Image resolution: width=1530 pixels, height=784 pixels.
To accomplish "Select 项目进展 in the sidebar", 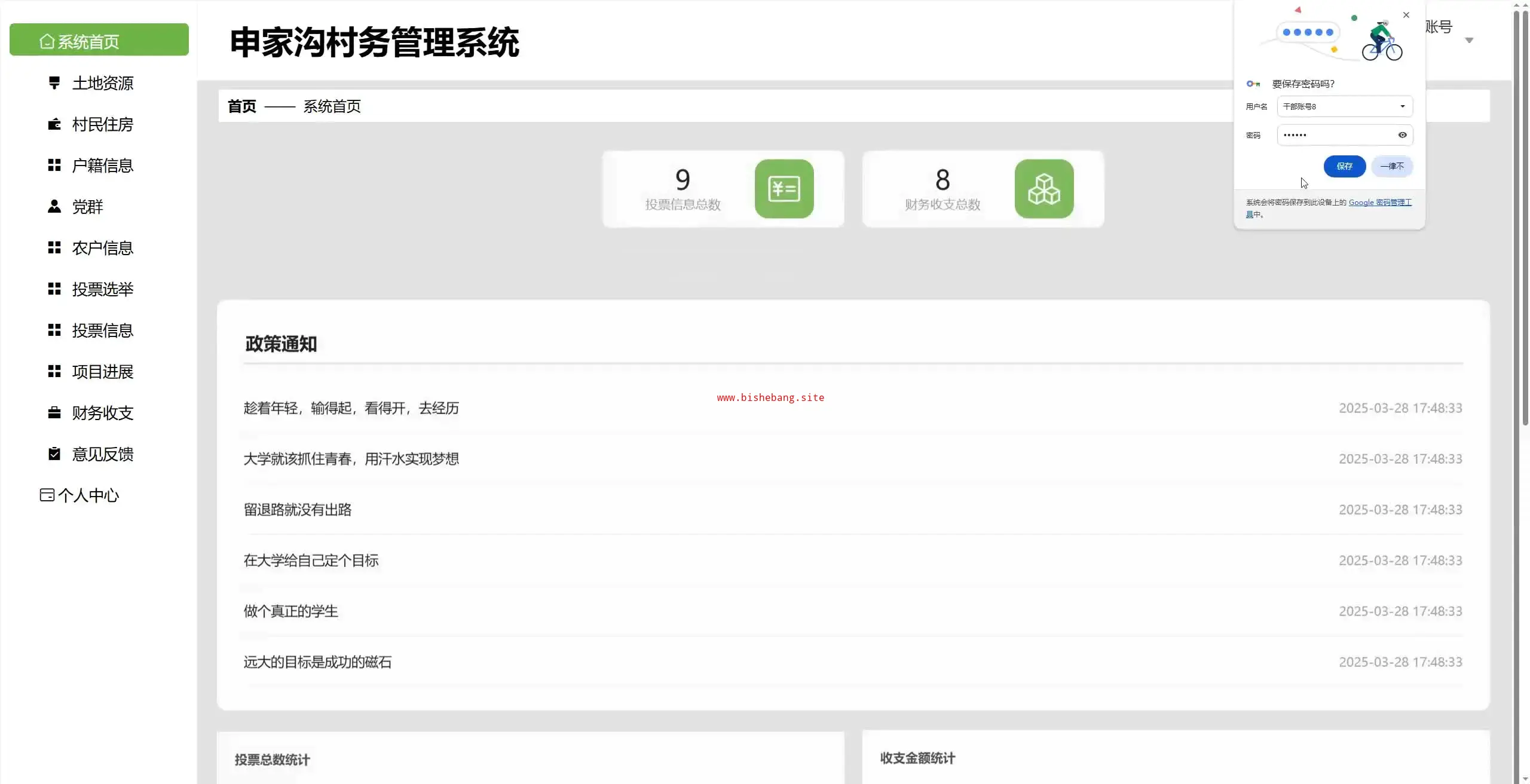I will tap(102, 372).
